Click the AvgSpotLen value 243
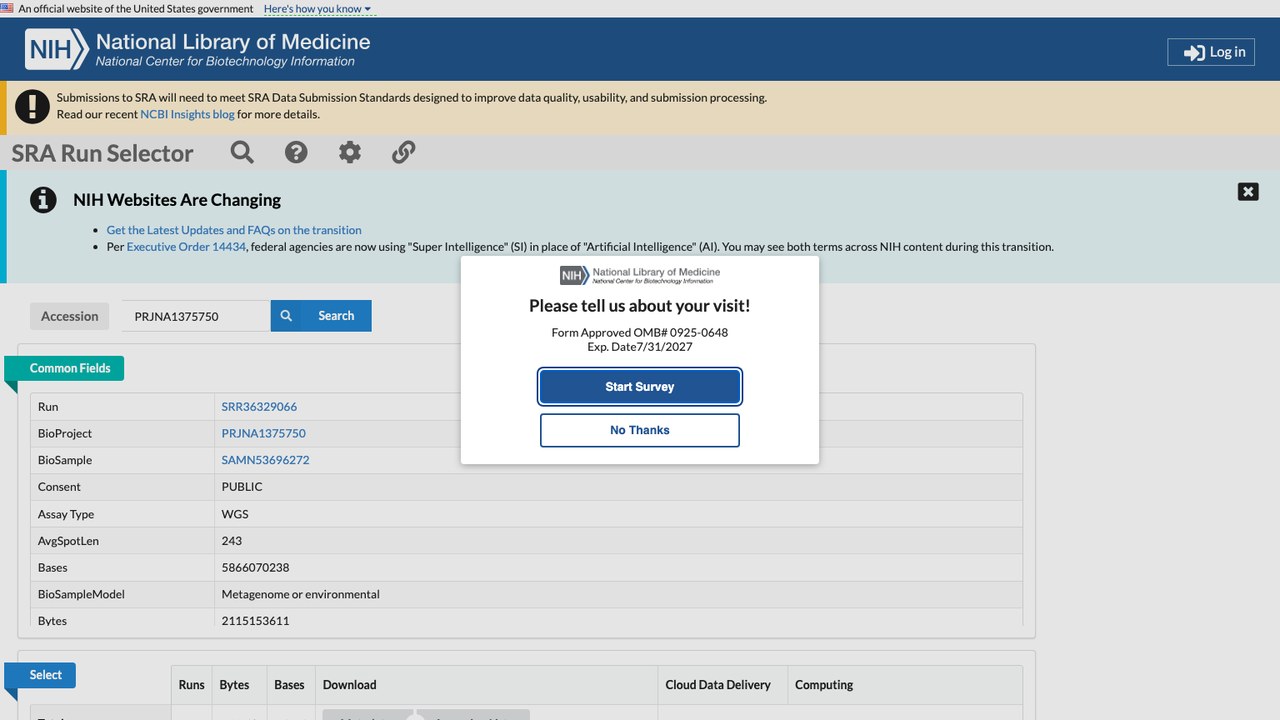This screenshot has height=720, width=1280. tap(232, 541)
